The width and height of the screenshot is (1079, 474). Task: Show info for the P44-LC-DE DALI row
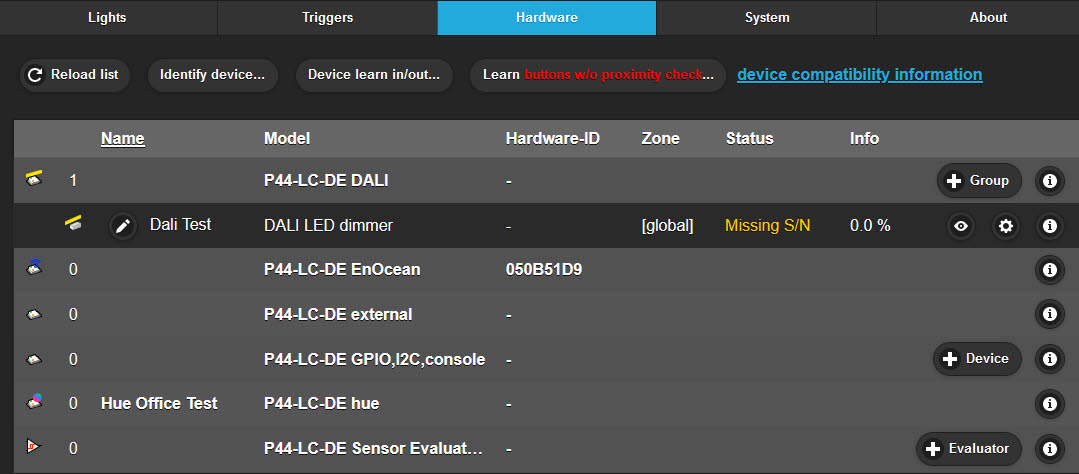tap(1049, 181)
